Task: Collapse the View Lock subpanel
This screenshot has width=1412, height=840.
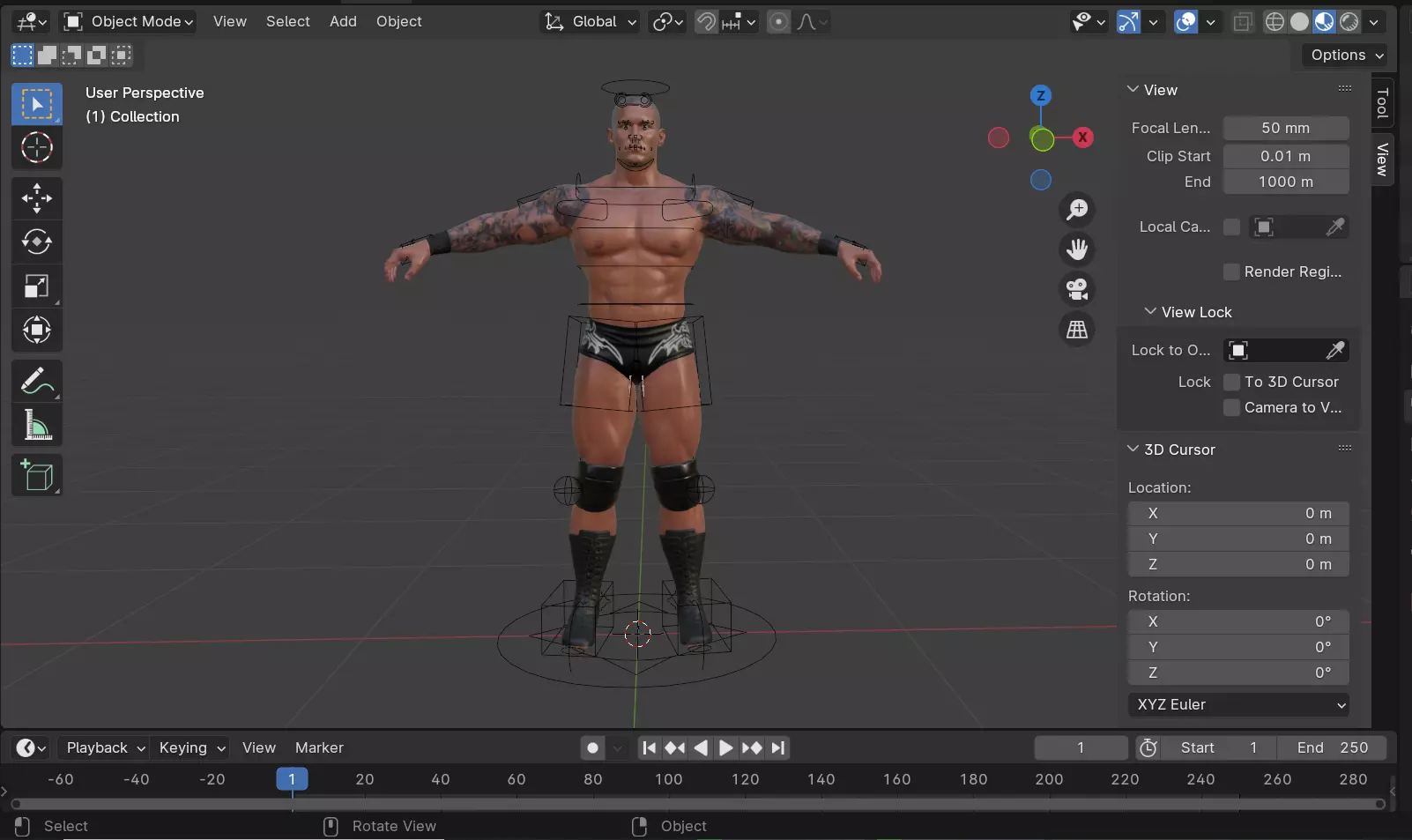Action: (1150, 311)
